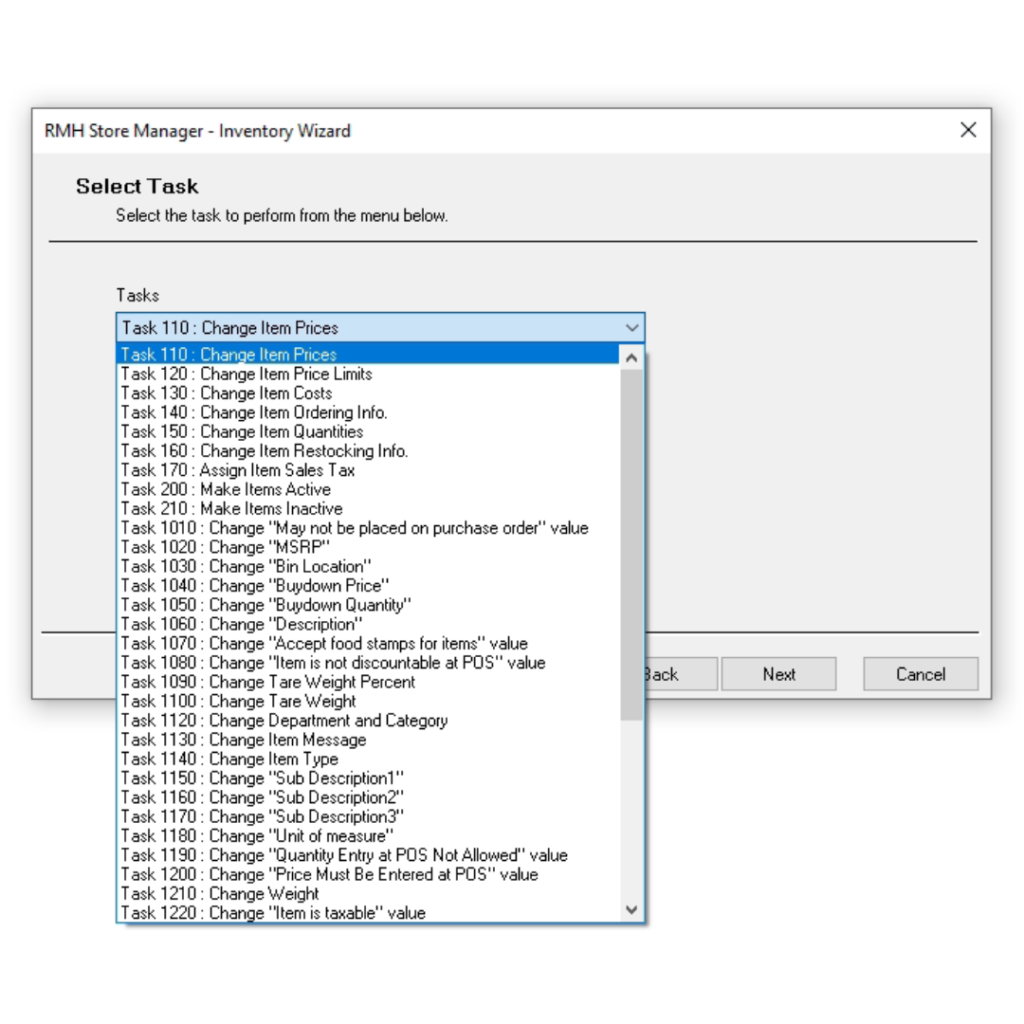Pick Task 210 : Make Items Inactive

coord(368,509)
